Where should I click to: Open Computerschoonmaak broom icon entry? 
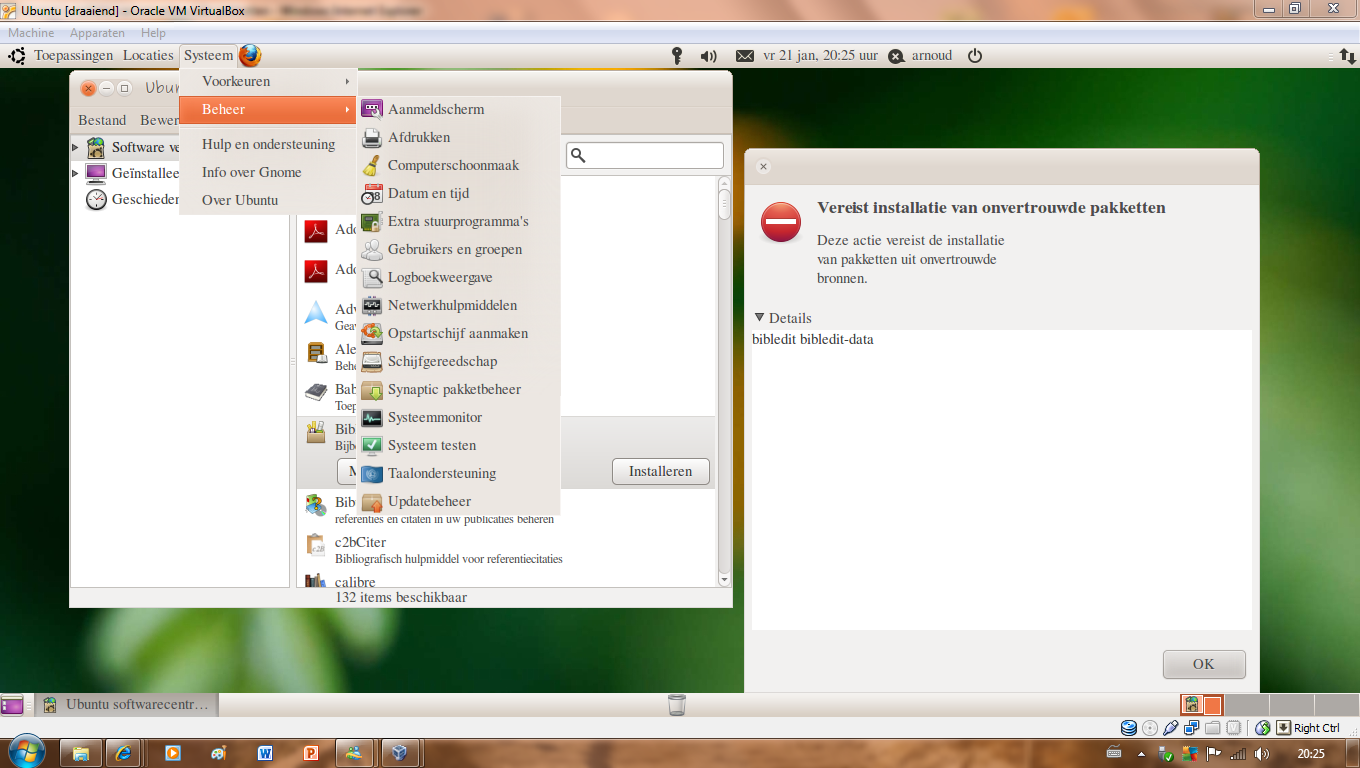coord(453,165)
